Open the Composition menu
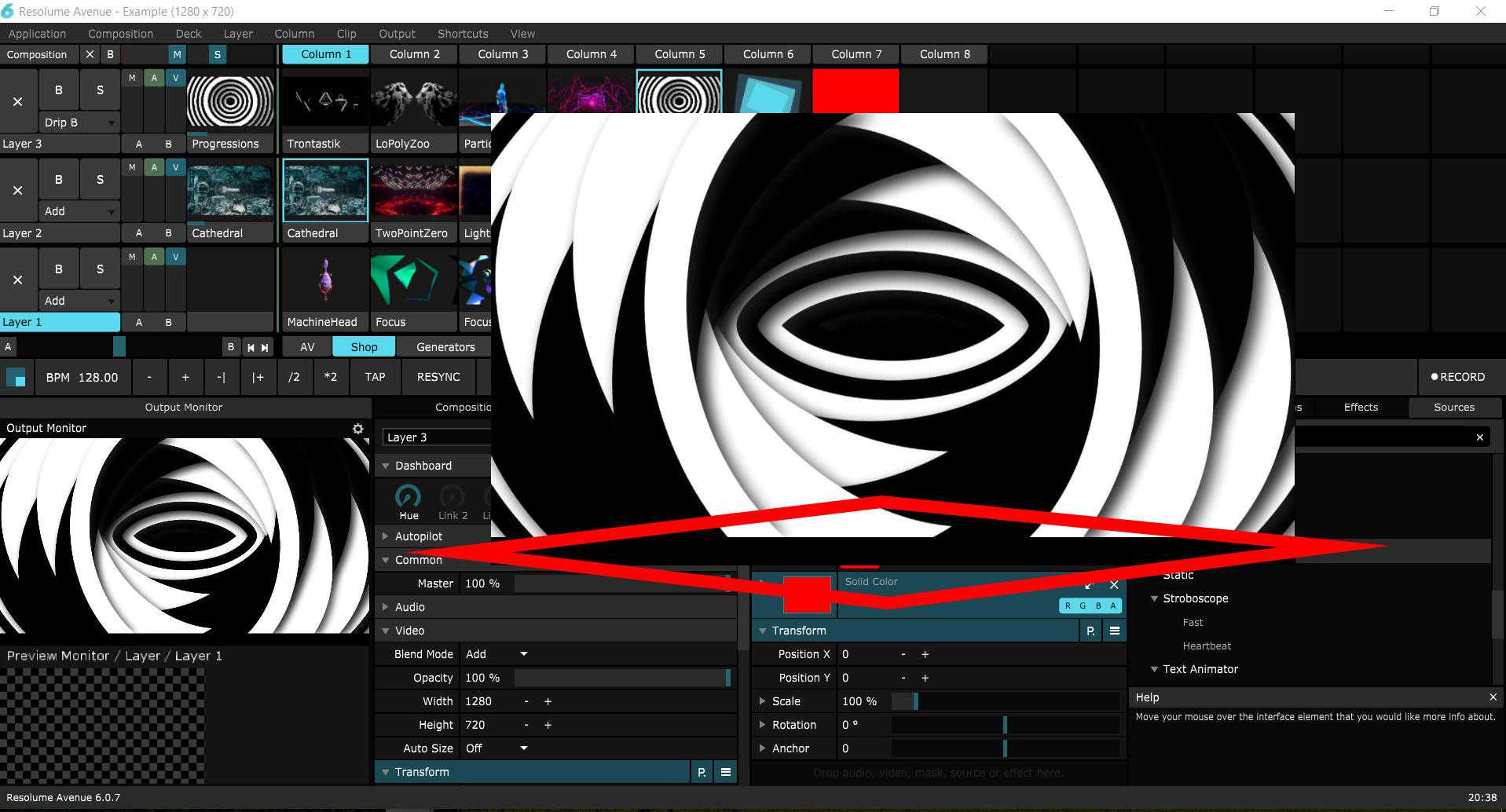Viewport: 1506px width, 812px height. (120, 34)
